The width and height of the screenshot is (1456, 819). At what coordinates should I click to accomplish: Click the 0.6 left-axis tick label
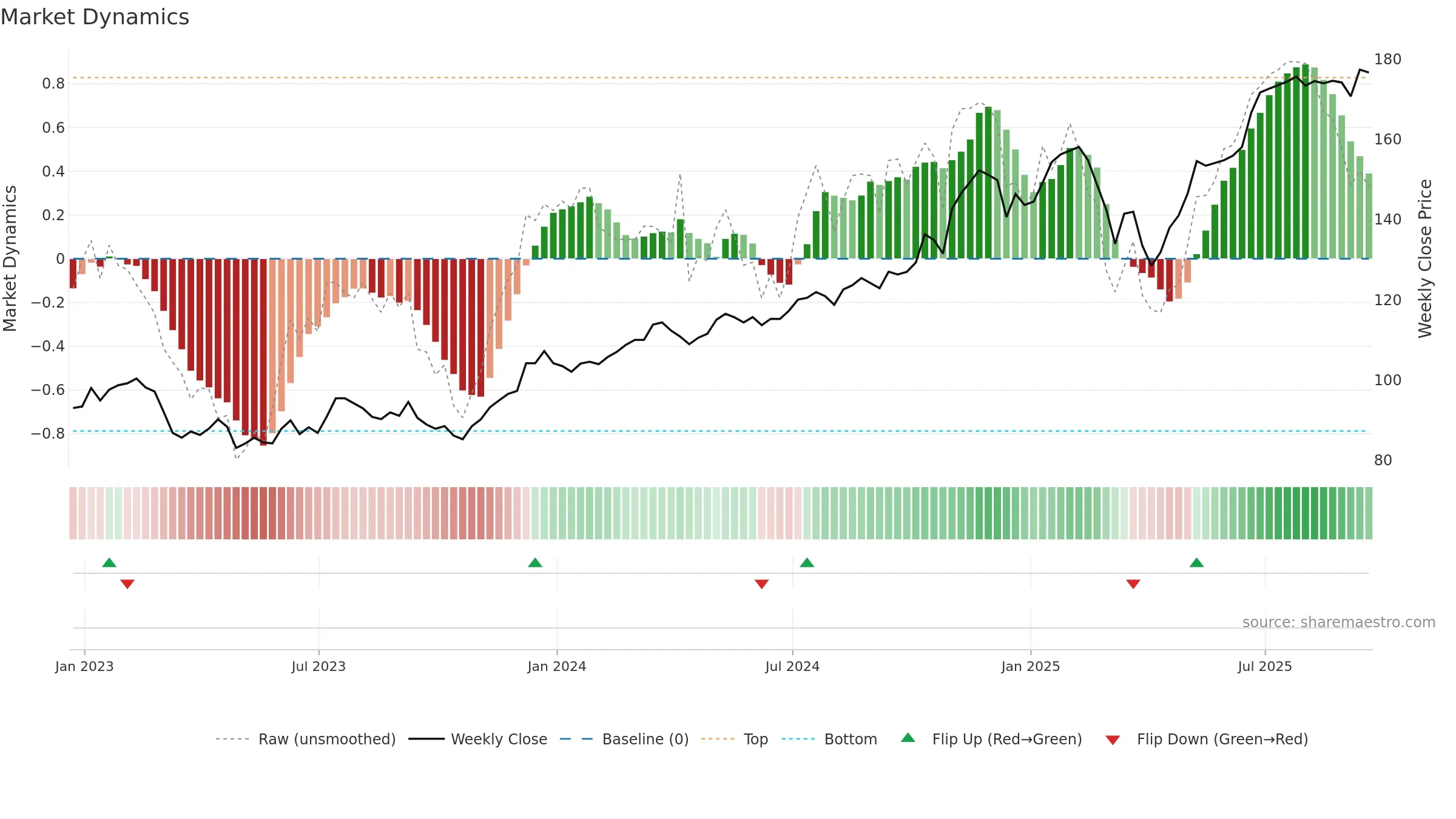(x=53, y=128)
